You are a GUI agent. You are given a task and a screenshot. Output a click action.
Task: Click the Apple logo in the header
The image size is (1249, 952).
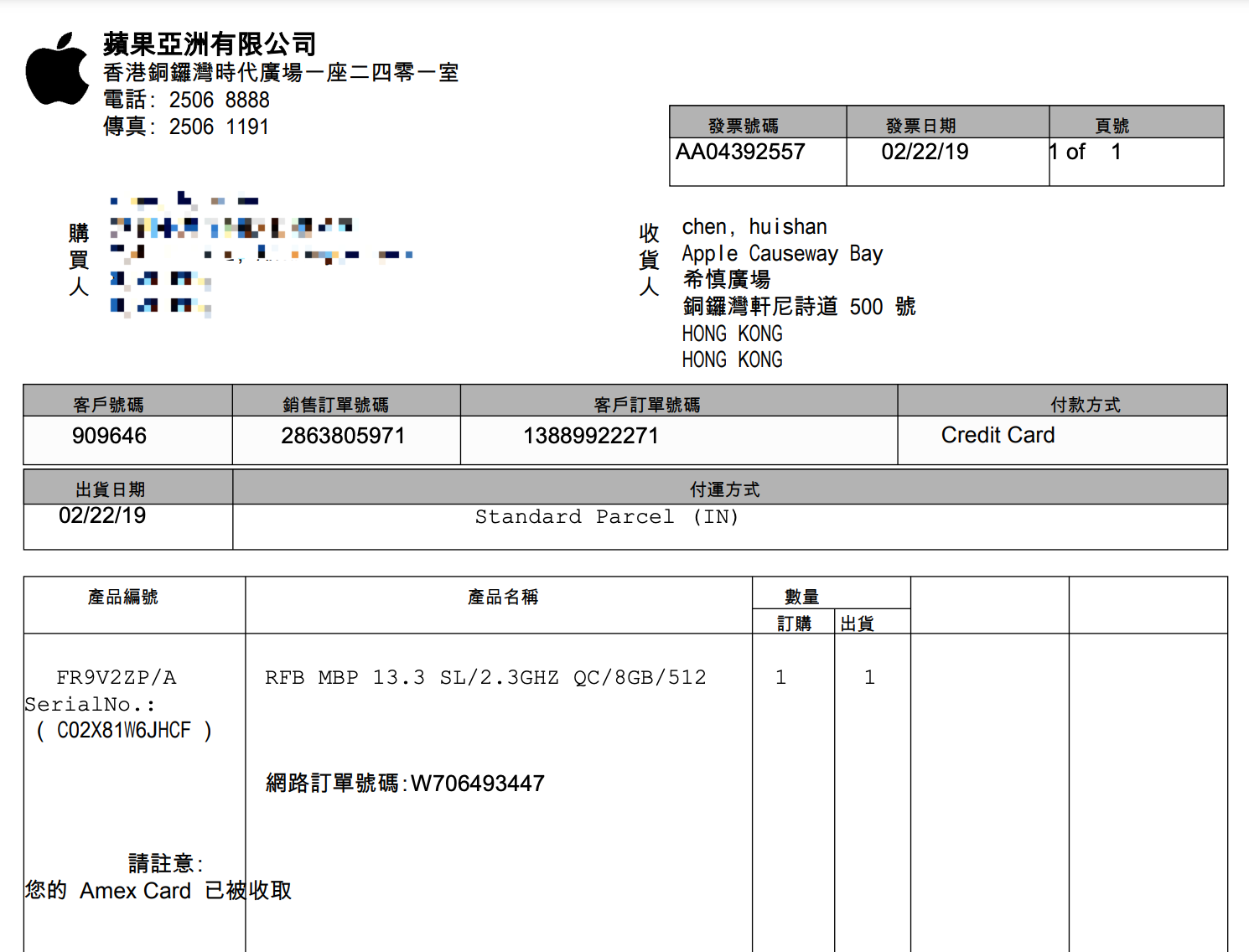[x=57, y=69]
